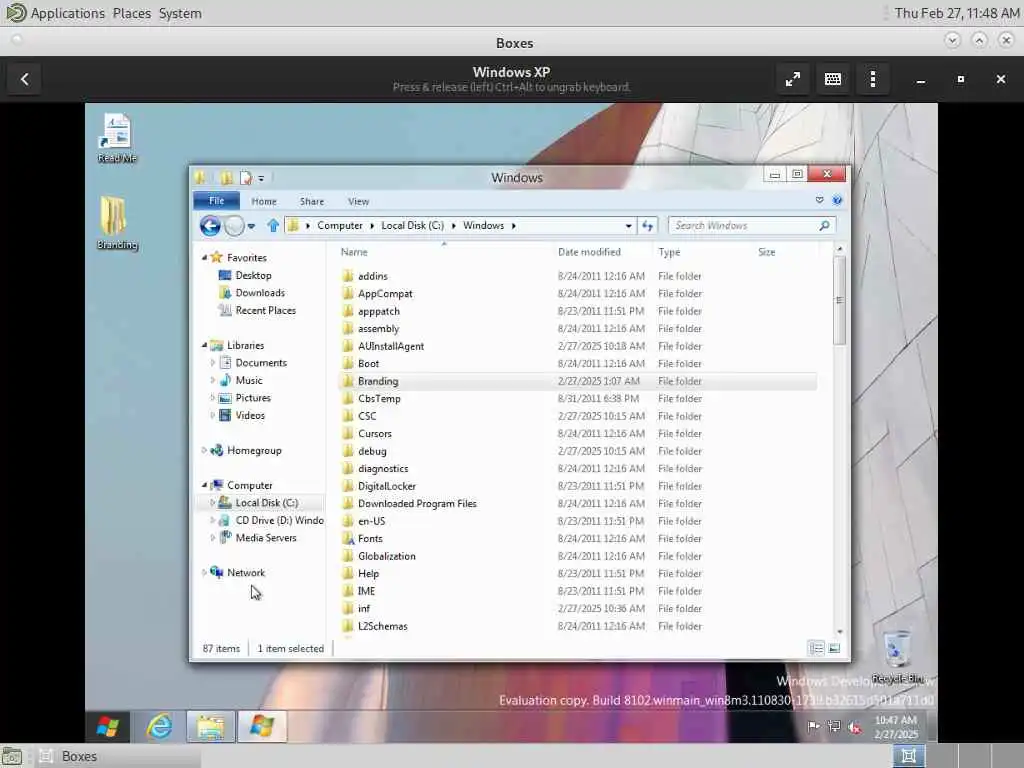This screenshot has width=1024, height=768.
Task: Open the Home ribbon tab
Action: (264, 201)
